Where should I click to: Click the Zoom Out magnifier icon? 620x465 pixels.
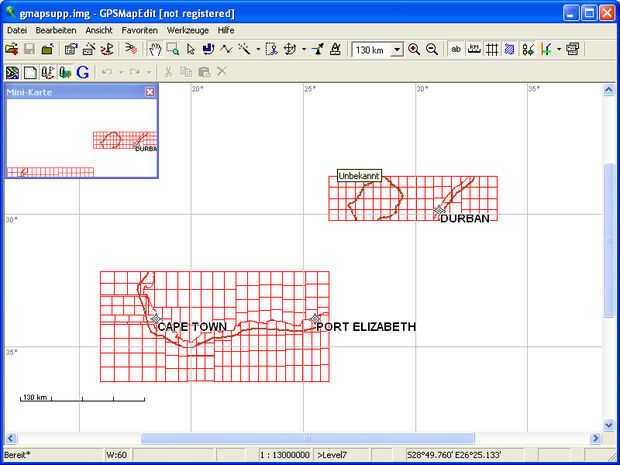click(432, 49)
